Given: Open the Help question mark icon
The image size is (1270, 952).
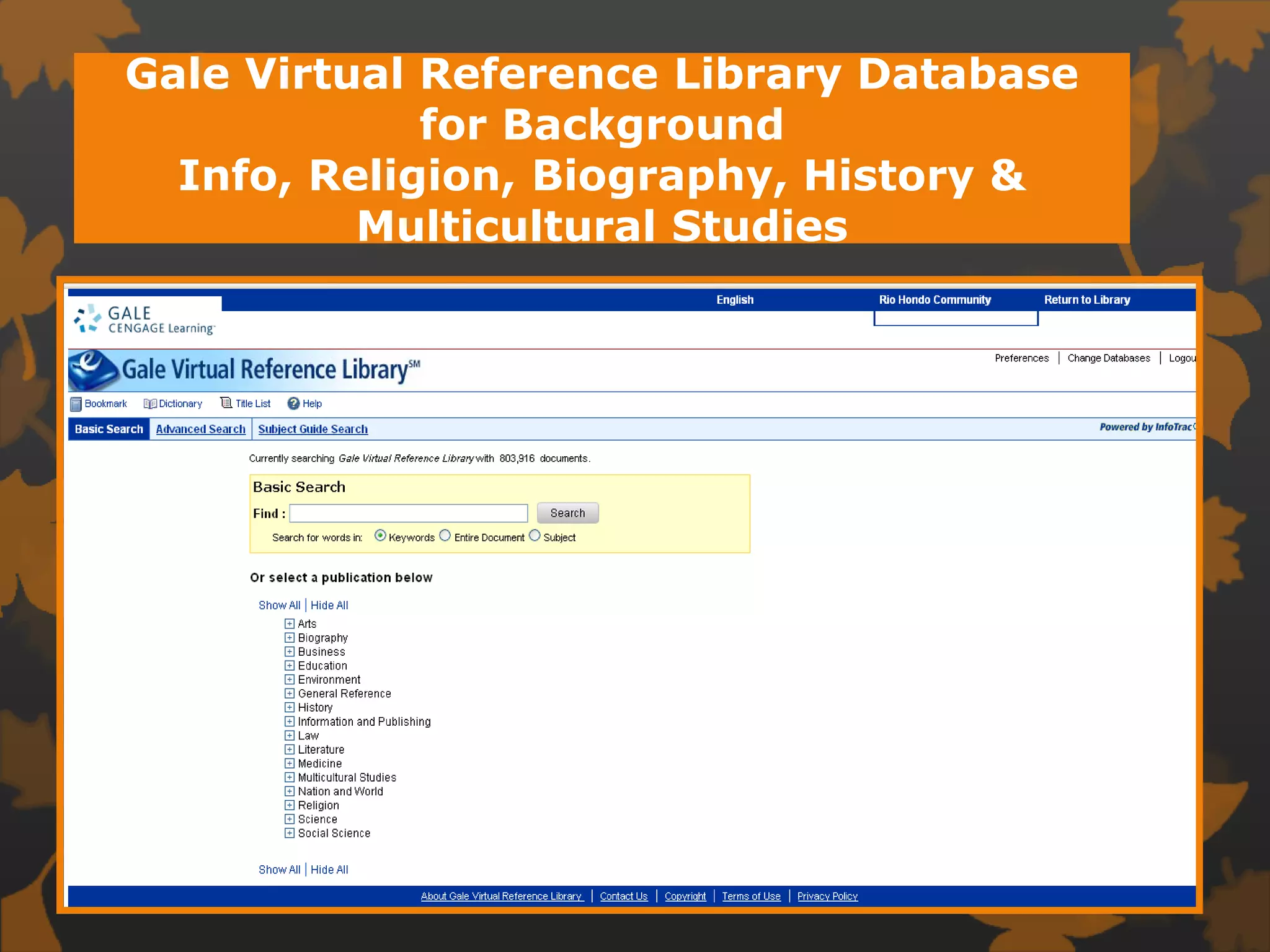Looking at the screenshot, I should point(293,403).
